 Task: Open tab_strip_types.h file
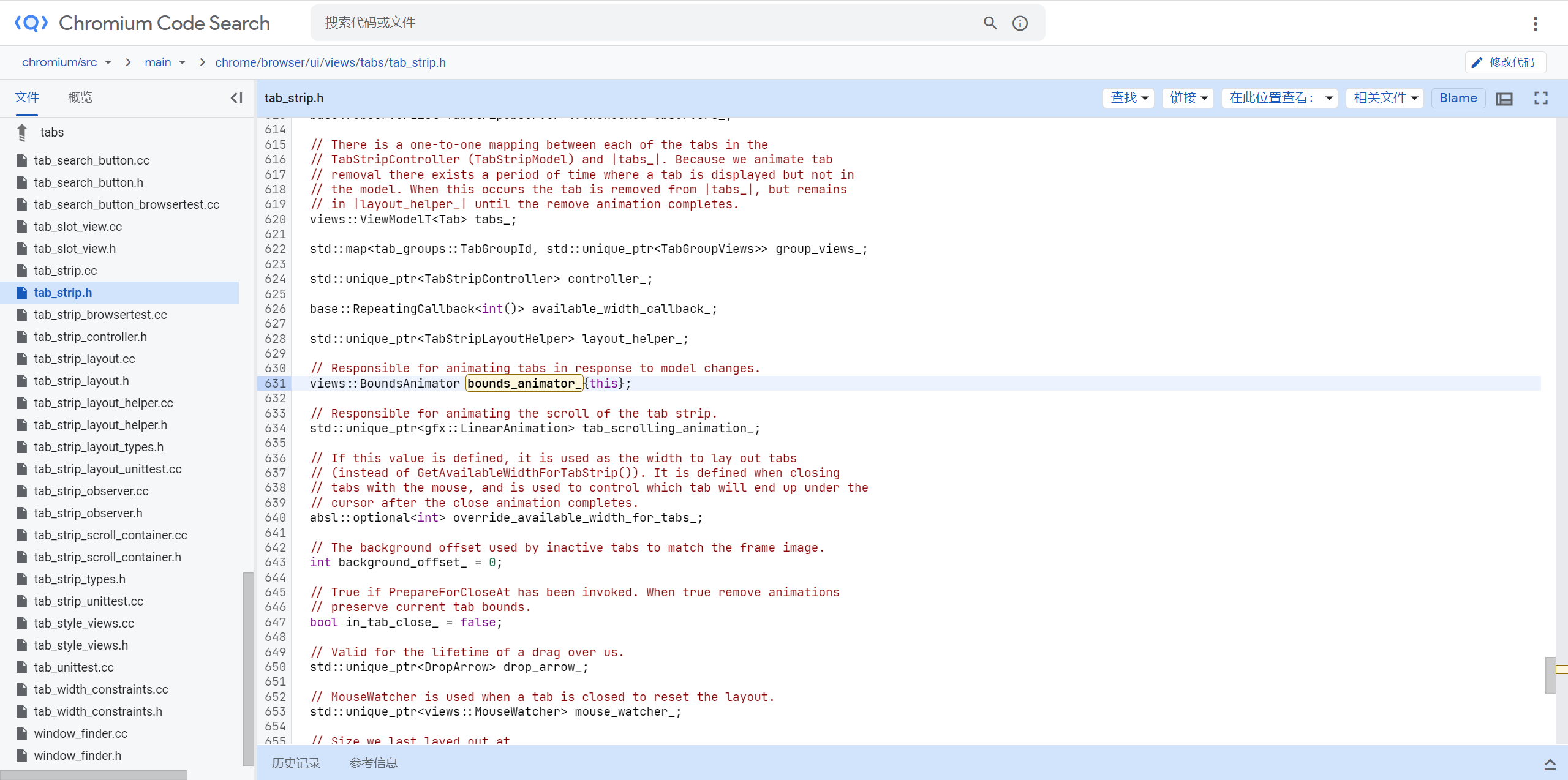pyautogui.click(x=79, y=579)
